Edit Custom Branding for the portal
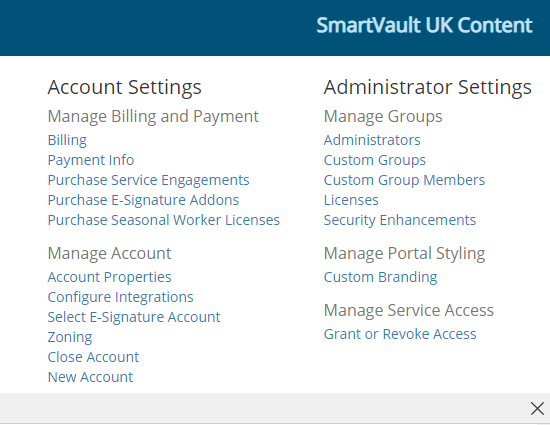The height and width of the screenshot is (425, 550). (x=380, y=277)
